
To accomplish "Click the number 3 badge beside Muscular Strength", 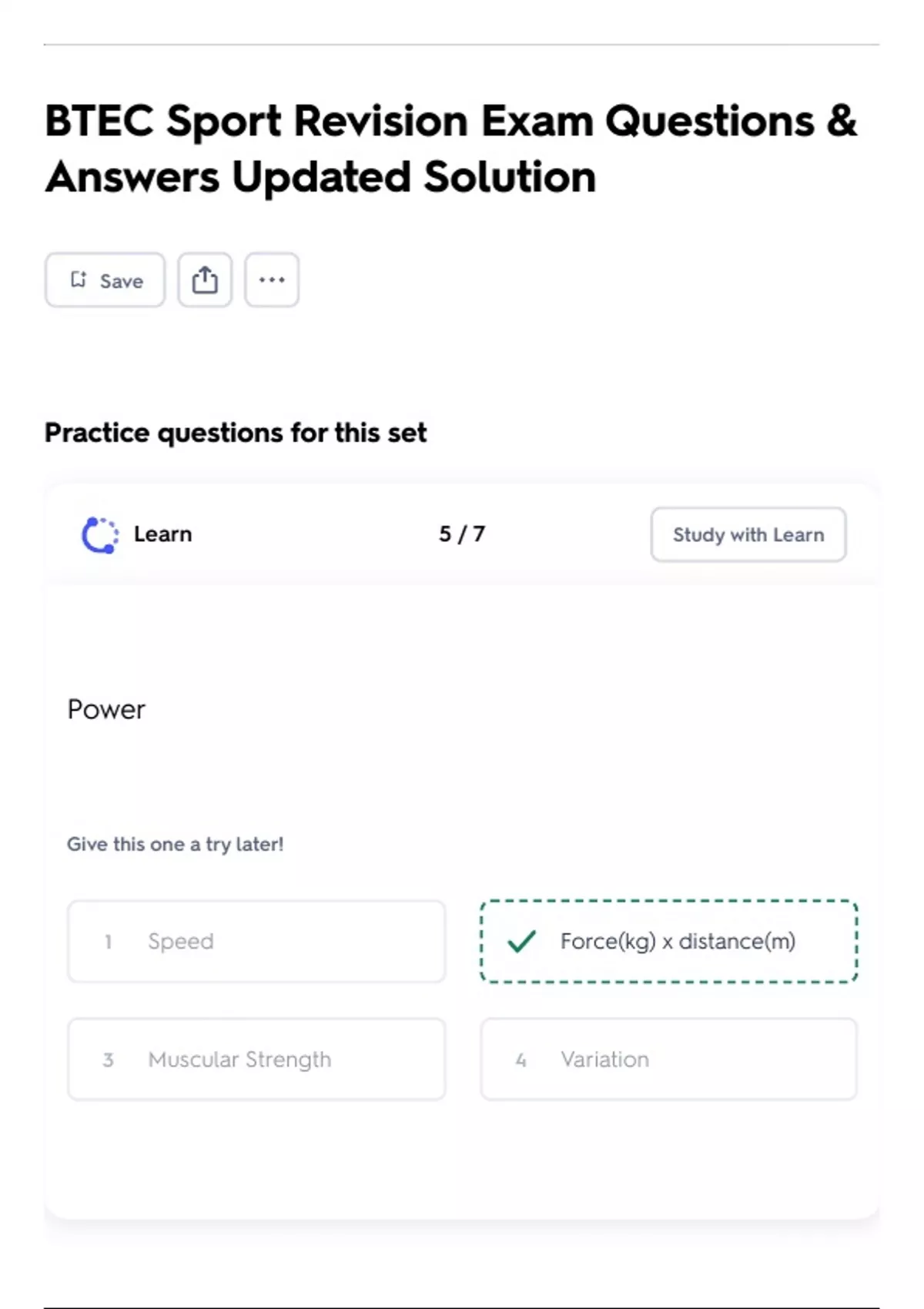I will point(109,1060).
